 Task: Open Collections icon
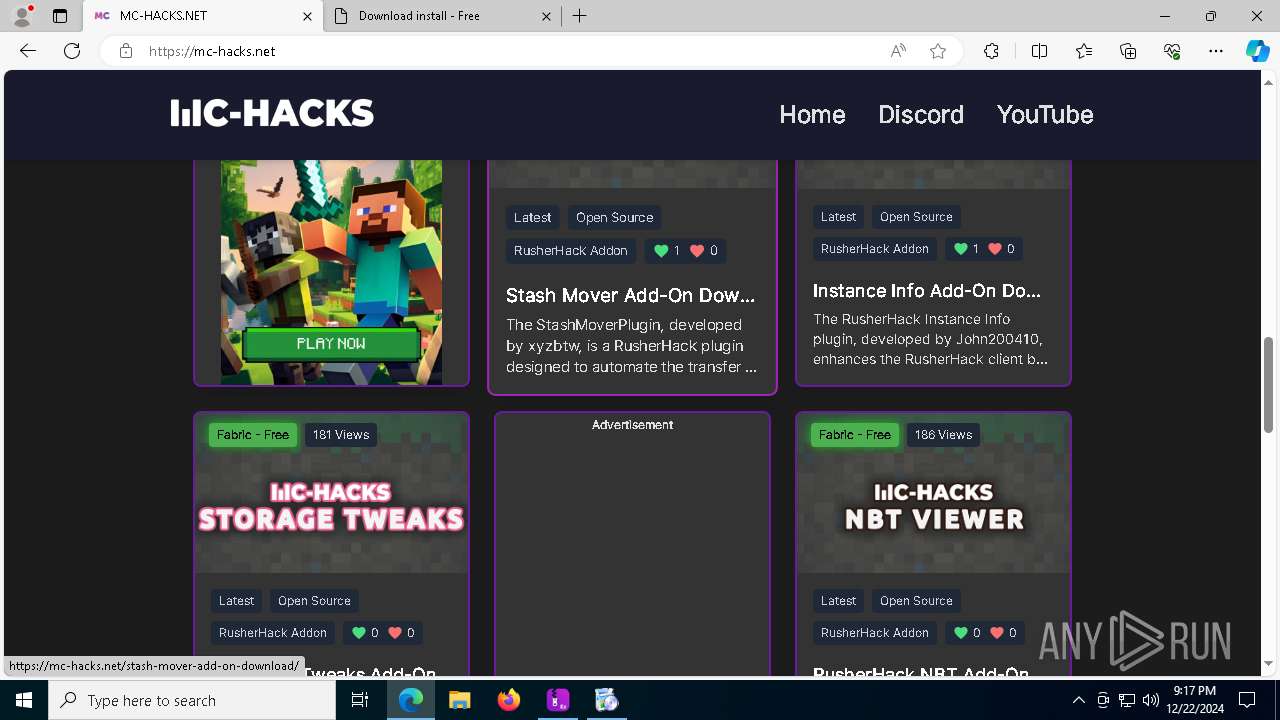[x=1128, y=51]
